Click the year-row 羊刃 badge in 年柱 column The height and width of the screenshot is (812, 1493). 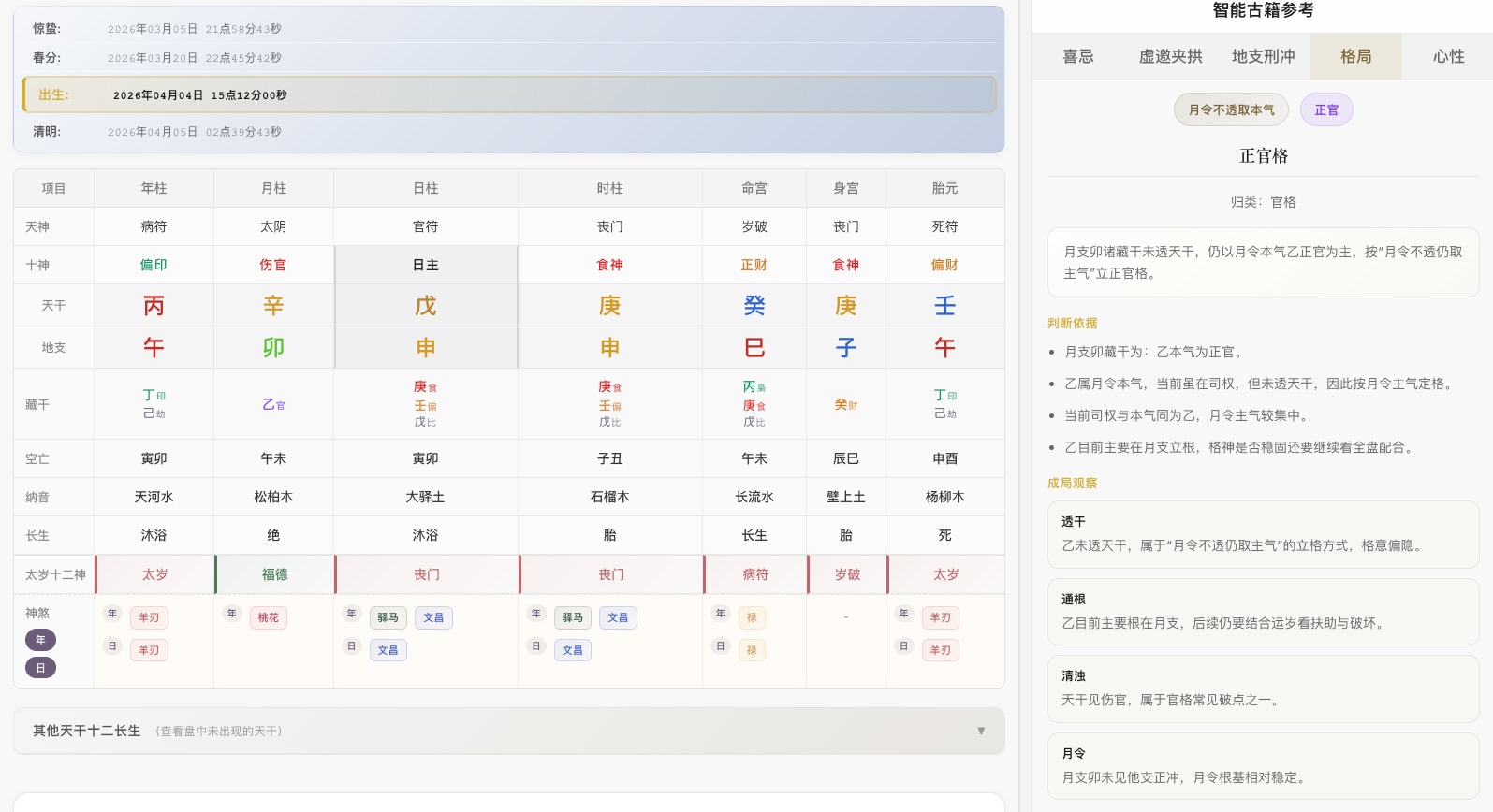pyautogui.click(x=149, y=617)
